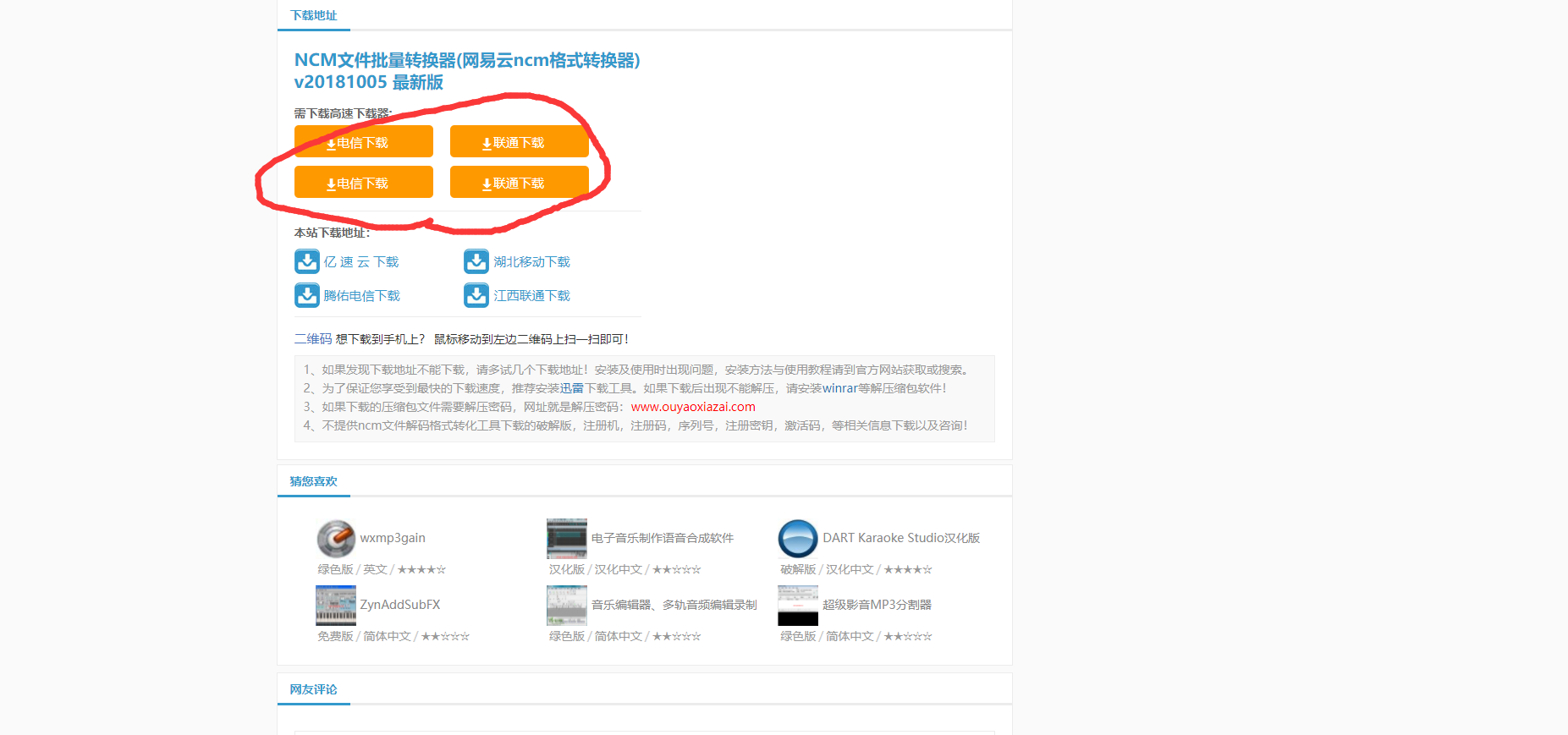Click note 4 about 破解版 注册机
This screenshot has height=735, width=1568.
(x=635, y=425)
